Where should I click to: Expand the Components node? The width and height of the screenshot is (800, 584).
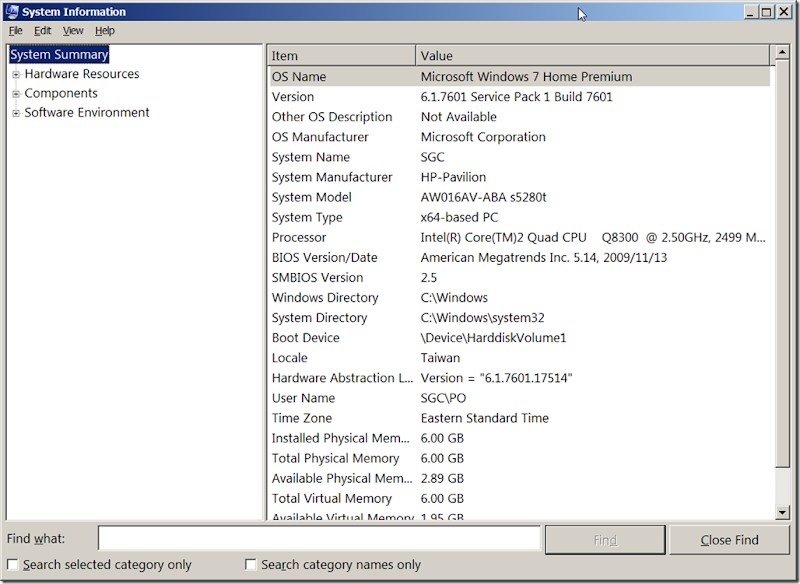16,94
